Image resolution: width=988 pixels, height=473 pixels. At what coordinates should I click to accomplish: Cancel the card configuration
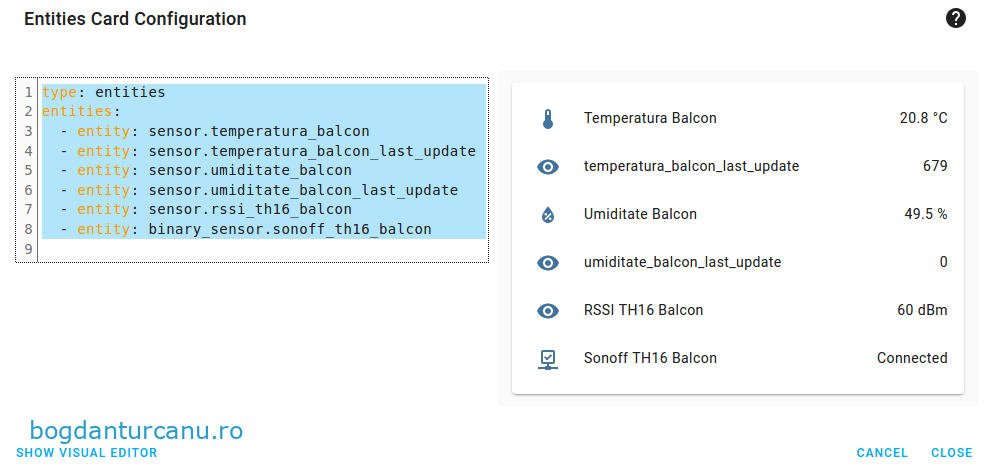882,453
